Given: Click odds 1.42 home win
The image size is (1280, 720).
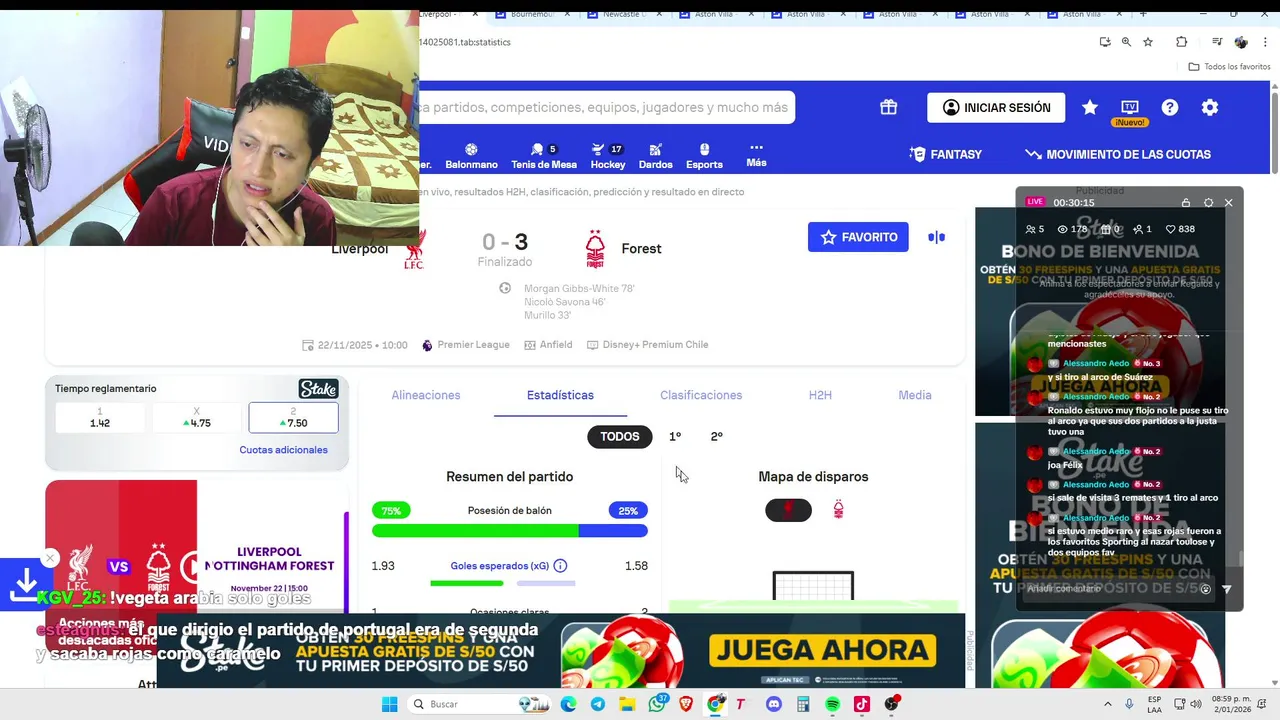Looking at the screenshot, I should (x=100, y=418).
